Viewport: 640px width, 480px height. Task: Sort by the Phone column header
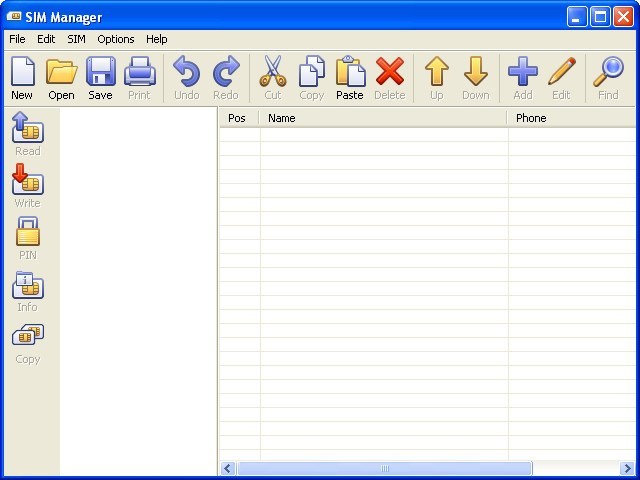571,118
